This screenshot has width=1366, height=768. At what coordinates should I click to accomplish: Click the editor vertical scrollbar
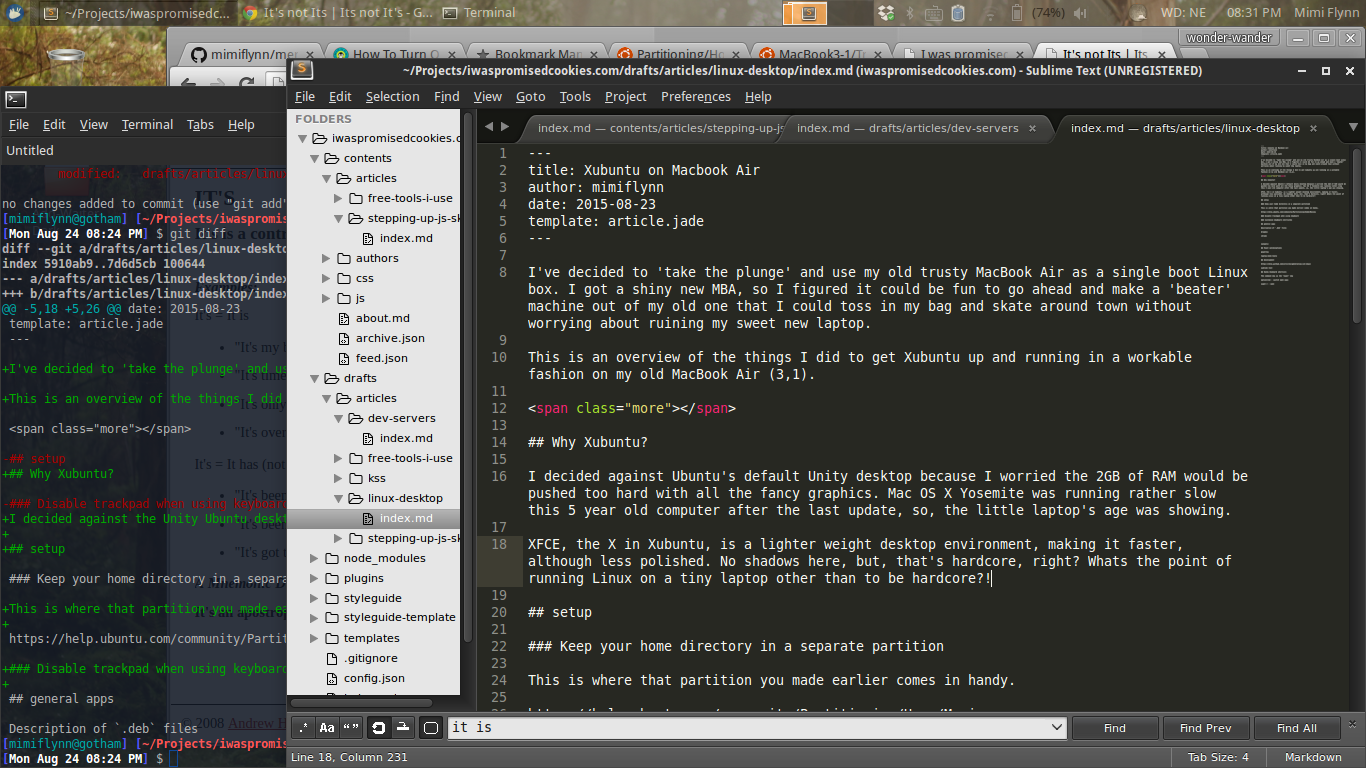[1357, 235]
